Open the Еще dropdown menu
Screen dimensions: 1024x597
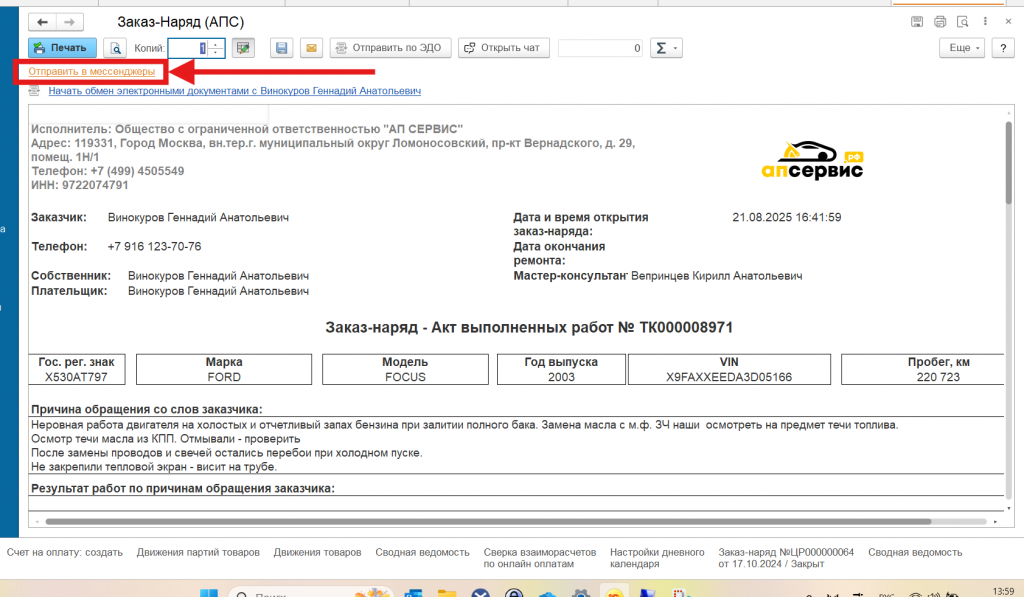[962, 48]
